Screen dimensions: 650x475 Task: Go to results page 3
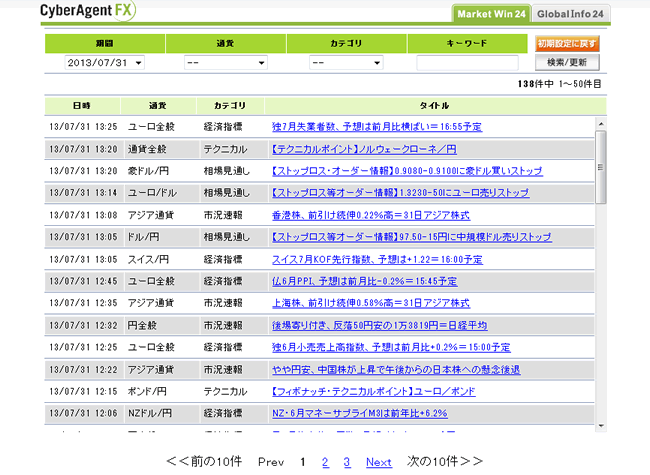pyautogui.click(x=347, y=462)
